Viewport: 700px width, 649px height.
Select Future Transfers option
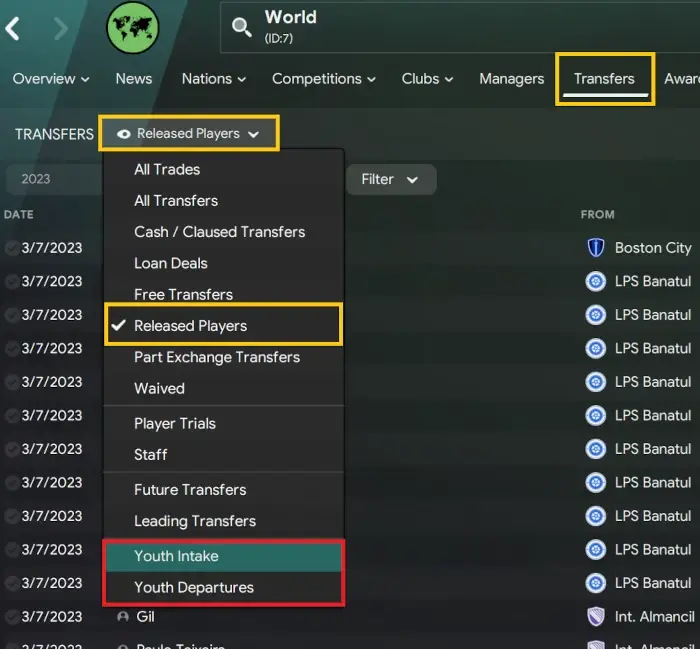pyautogui.click(x=224, y=490)
